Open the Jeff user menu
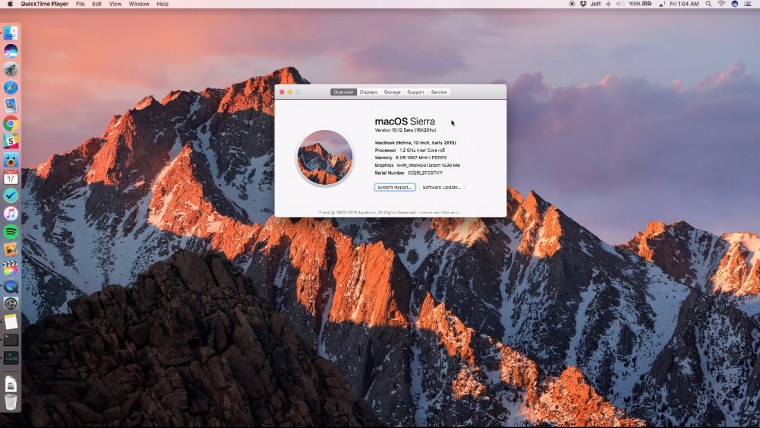This screenshot has width=760, height=428. (x=596, y=4)
